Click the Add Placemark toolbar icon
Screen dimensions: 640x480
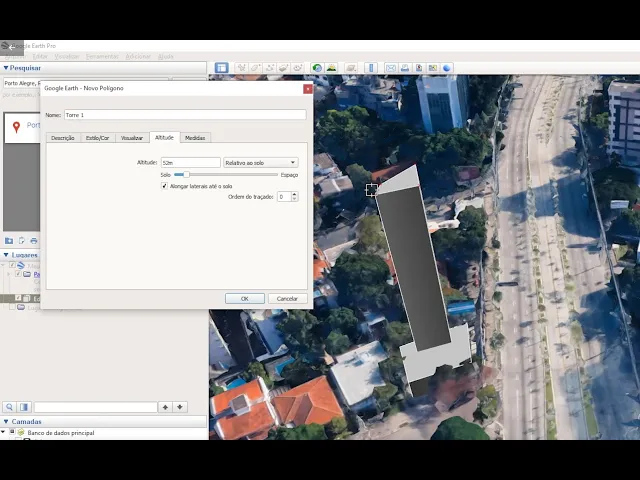tap(242, 68)
